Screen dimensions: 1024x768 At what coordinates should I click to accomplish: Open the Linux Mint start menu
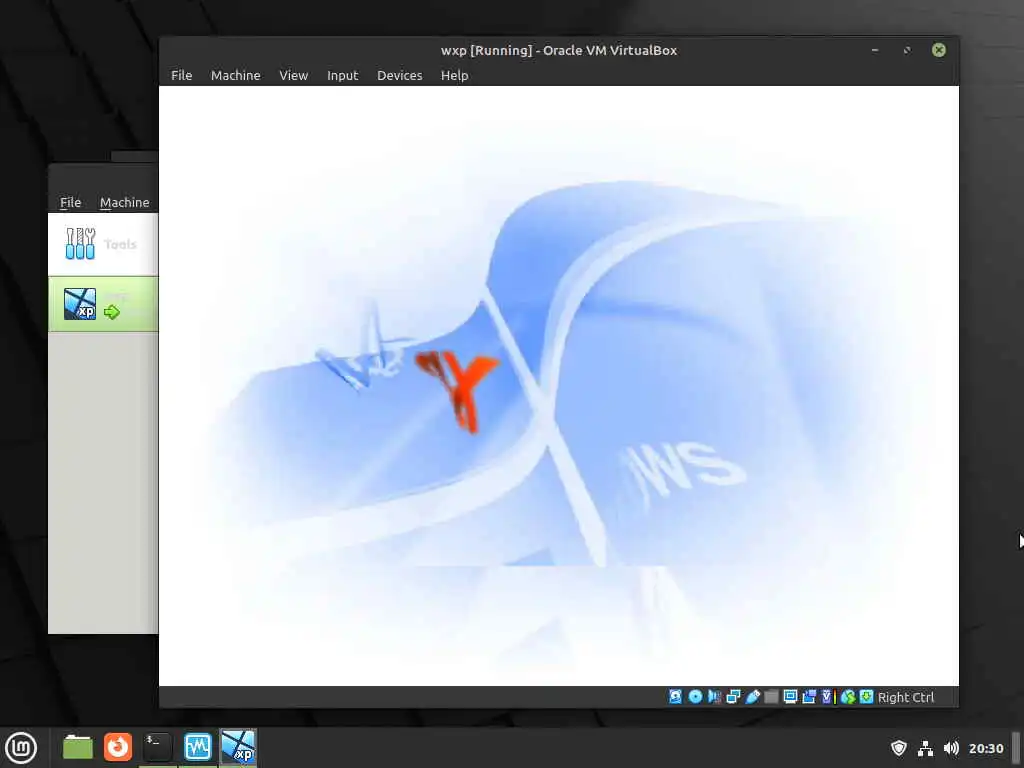click(x=21, y=747)
